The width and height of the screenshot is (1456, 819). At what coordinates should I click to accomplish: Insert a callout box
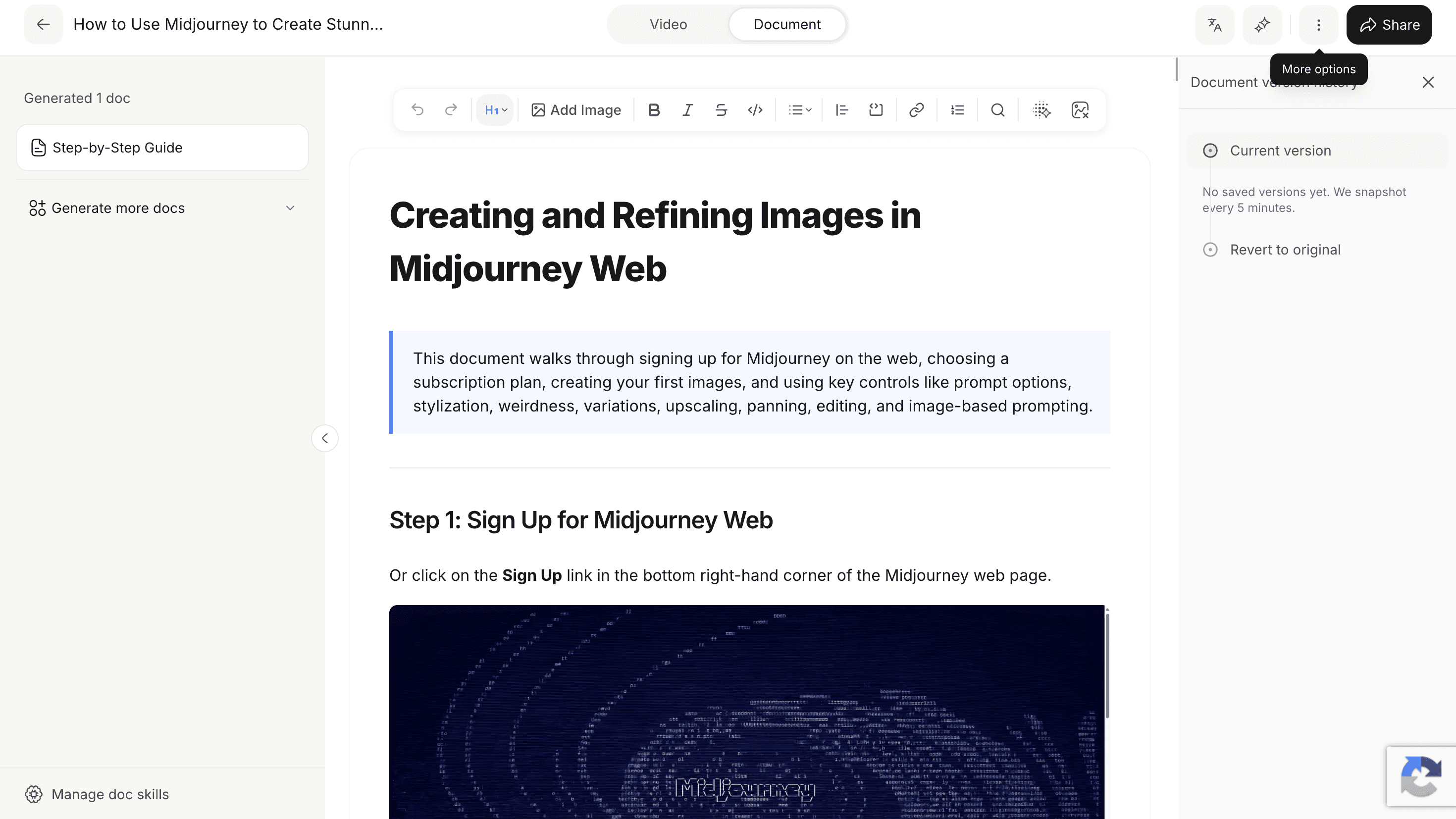coord(876,109)
